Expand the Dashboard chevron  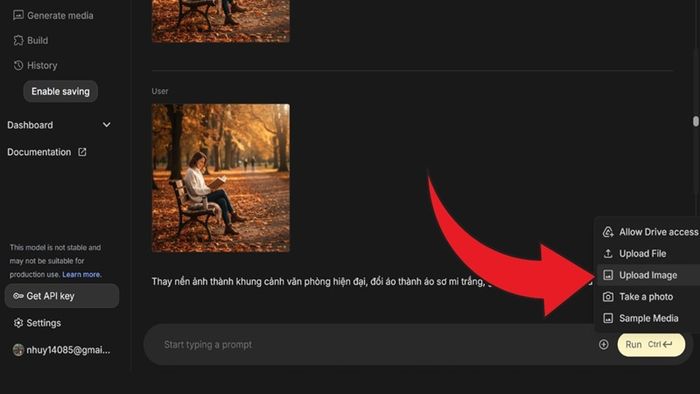click(x=106, y=125)
